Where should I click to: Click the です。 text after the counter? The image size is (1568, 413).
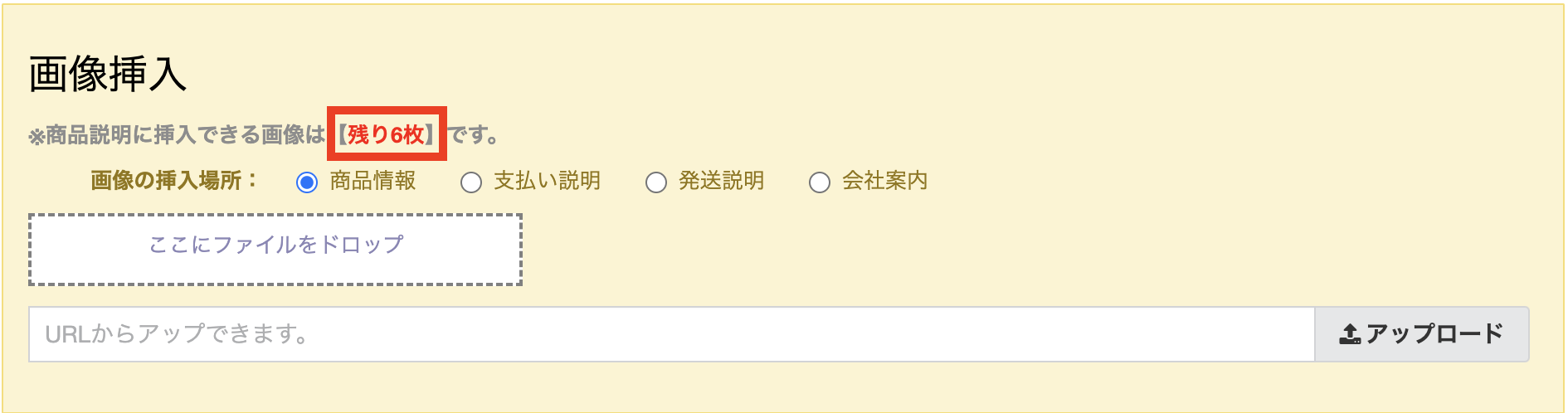point(474,134)
